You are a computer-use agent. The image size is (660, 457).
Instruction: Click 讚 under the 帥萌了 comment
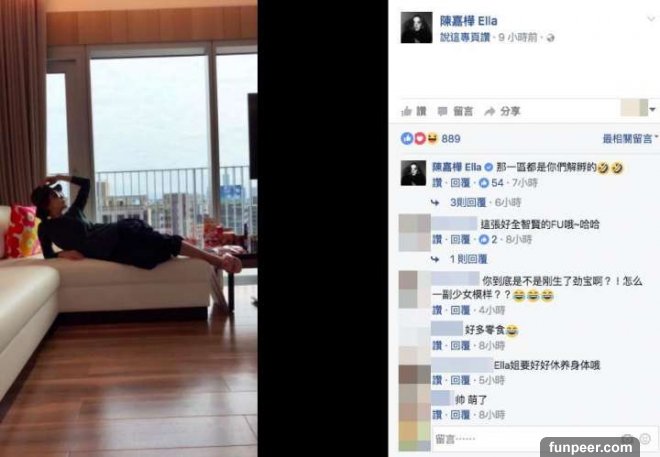(437, 415)
